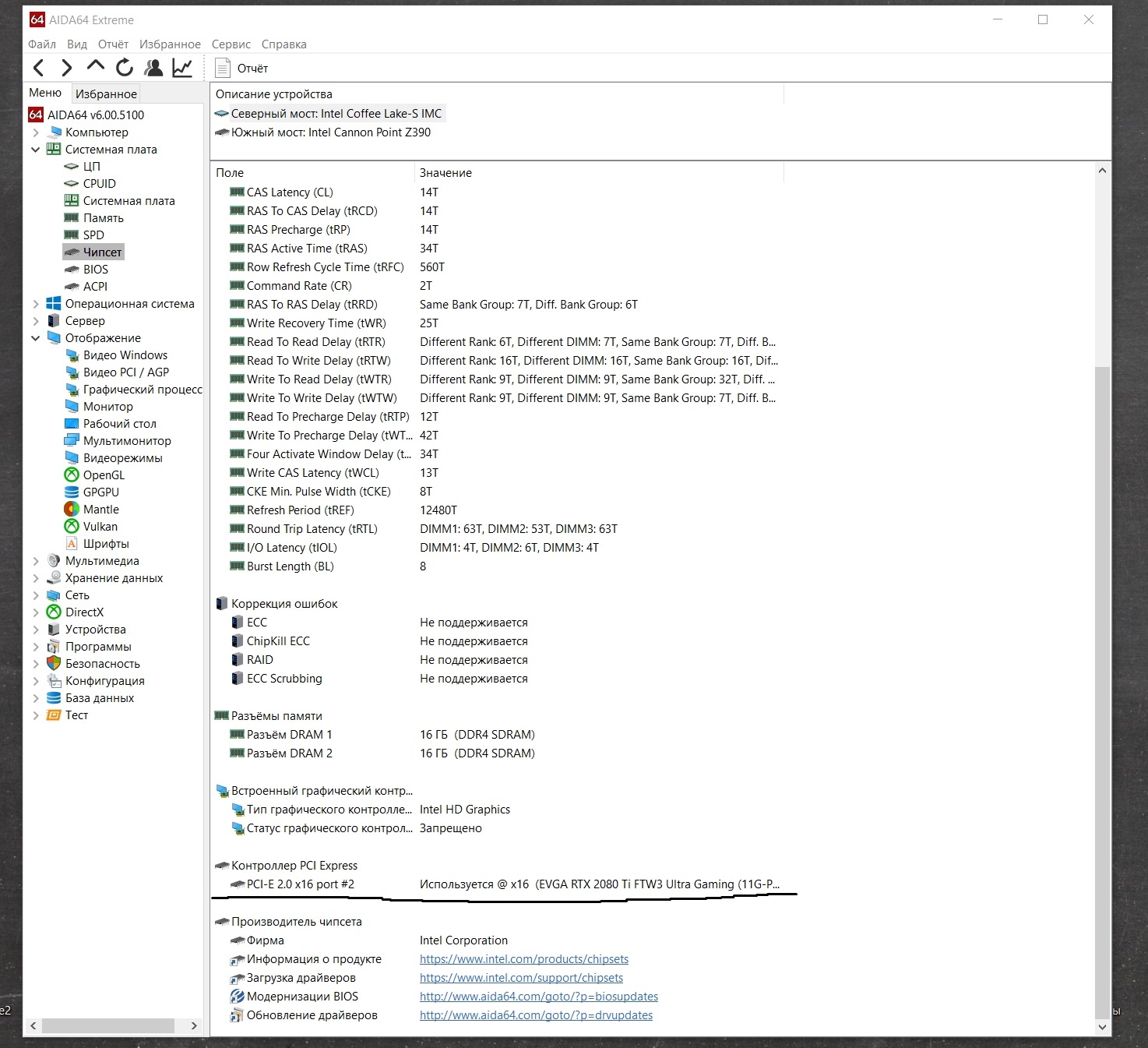Expand the Мультимедиа tree node

(36, 561)
